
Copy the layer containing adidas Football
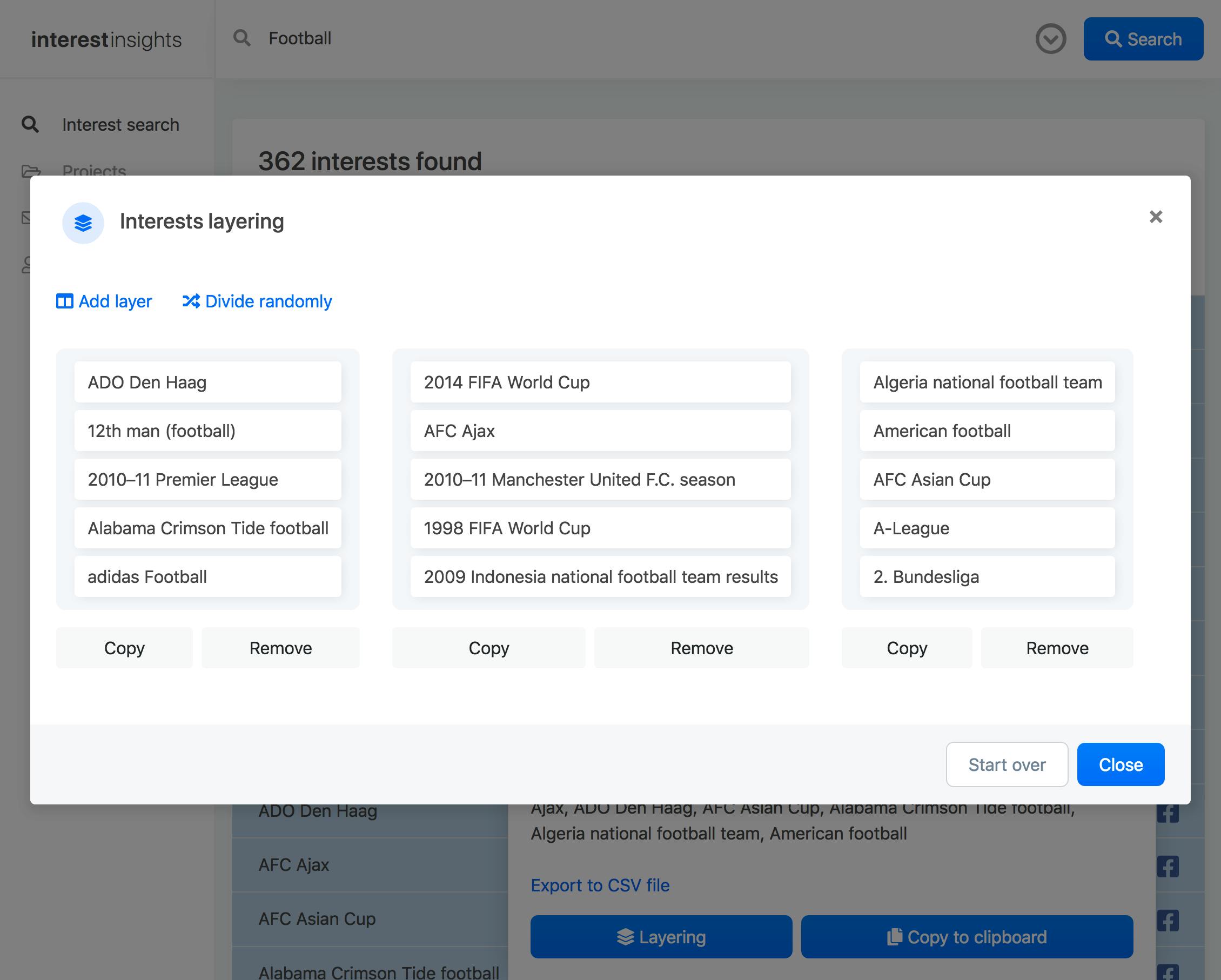(x=125, y=648)
